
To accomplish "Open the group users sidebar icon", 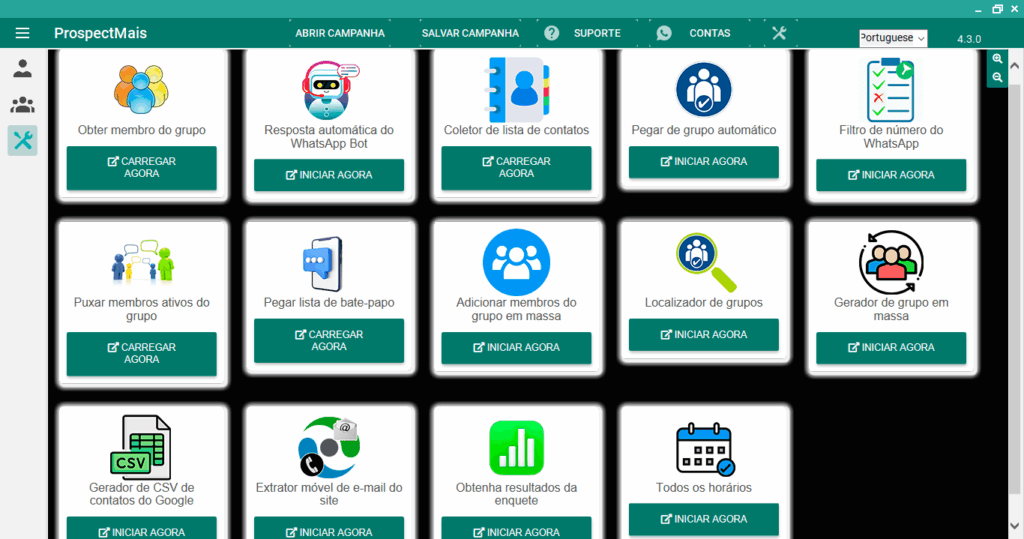I will point(22,105).
